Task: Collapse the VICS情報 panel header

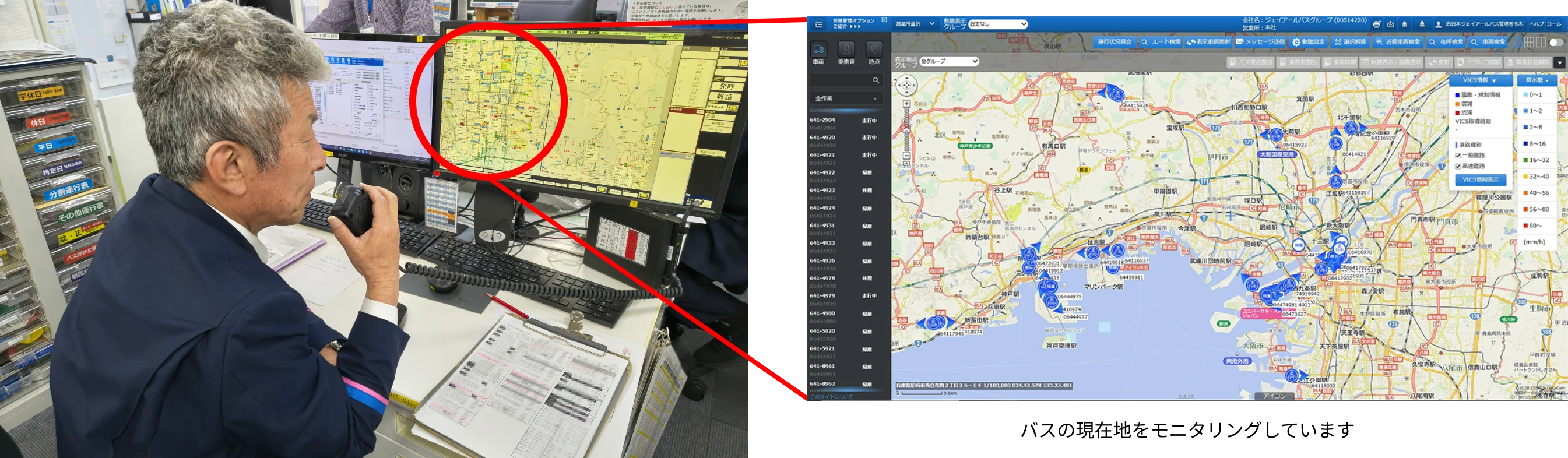Action: click(1481, 80)
